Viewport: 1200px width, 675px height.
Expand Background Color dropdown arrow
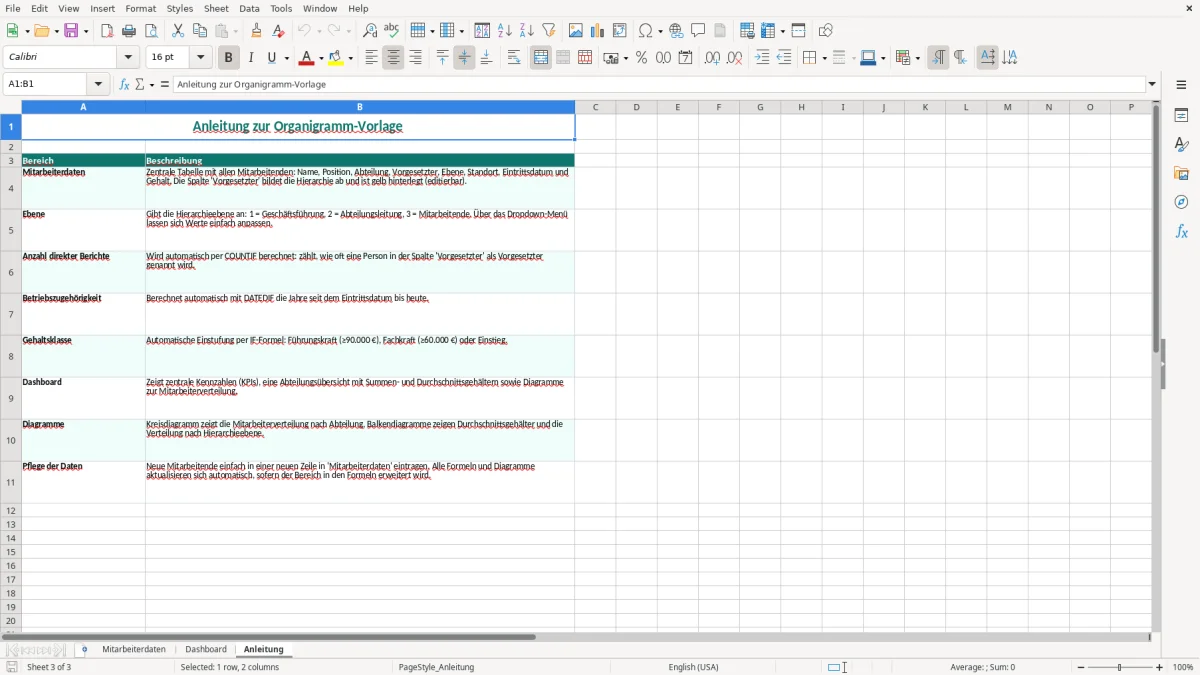351,58
